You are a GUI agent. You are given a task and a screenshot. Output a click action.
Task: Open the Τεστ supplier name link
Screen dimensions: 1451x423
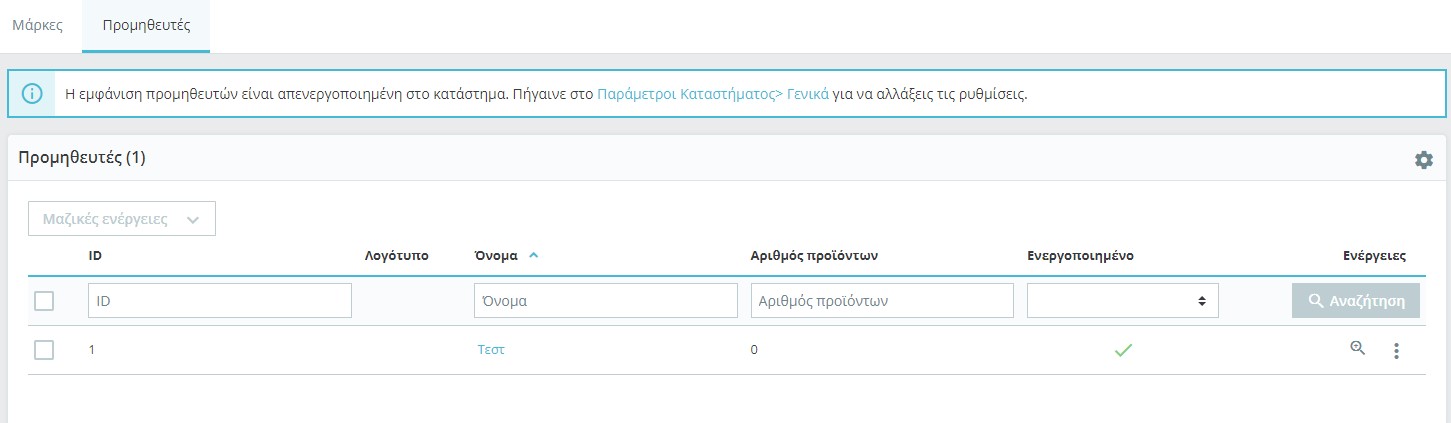pos(490,350)
